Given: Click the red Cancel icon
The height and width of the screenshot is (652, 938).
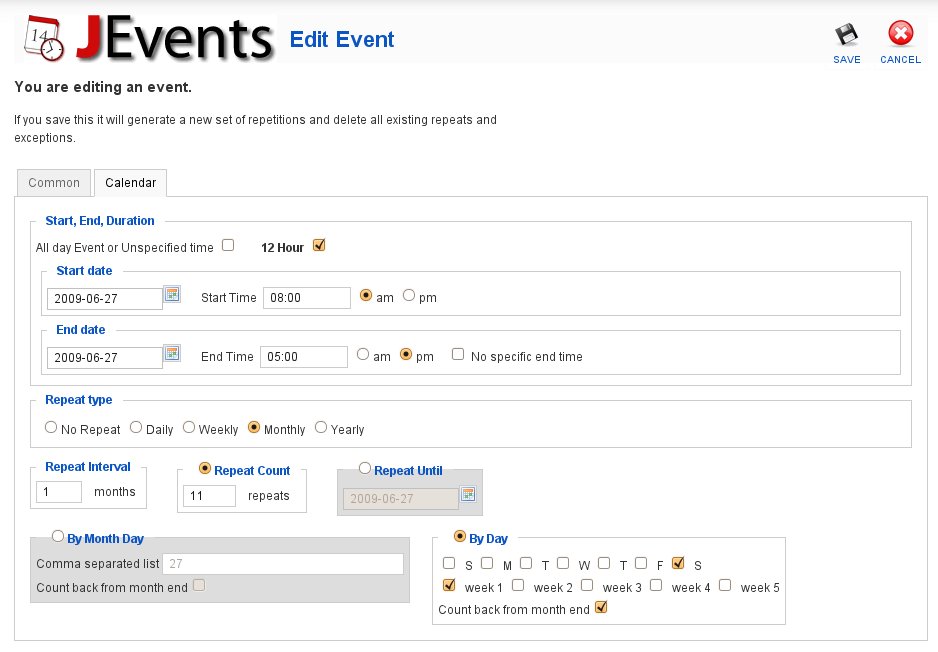Looking at the screenshot, I should pos(900,33).
